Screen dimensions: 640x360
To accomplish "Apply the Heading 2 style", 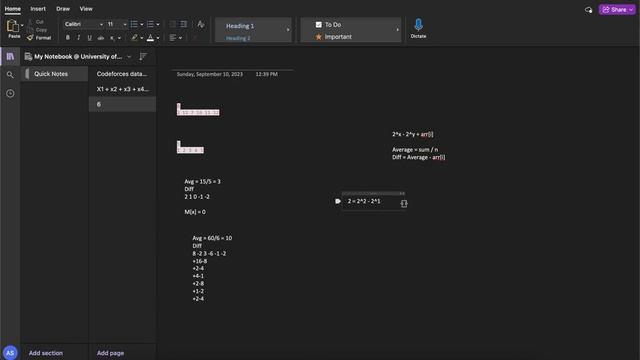I will coord(238,38).
